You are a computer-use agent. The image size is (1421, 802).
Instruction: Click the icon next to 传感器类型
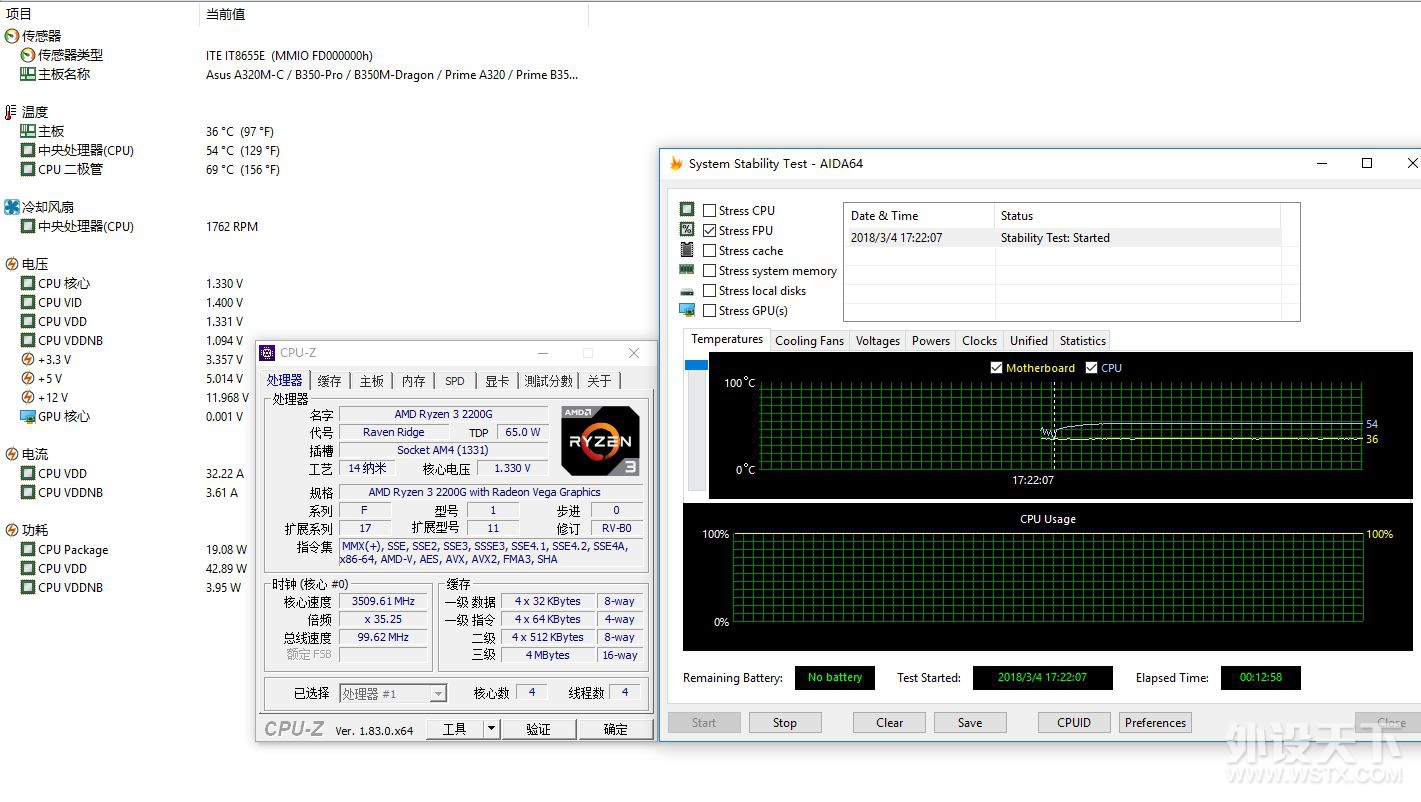(x=27, y=55)
